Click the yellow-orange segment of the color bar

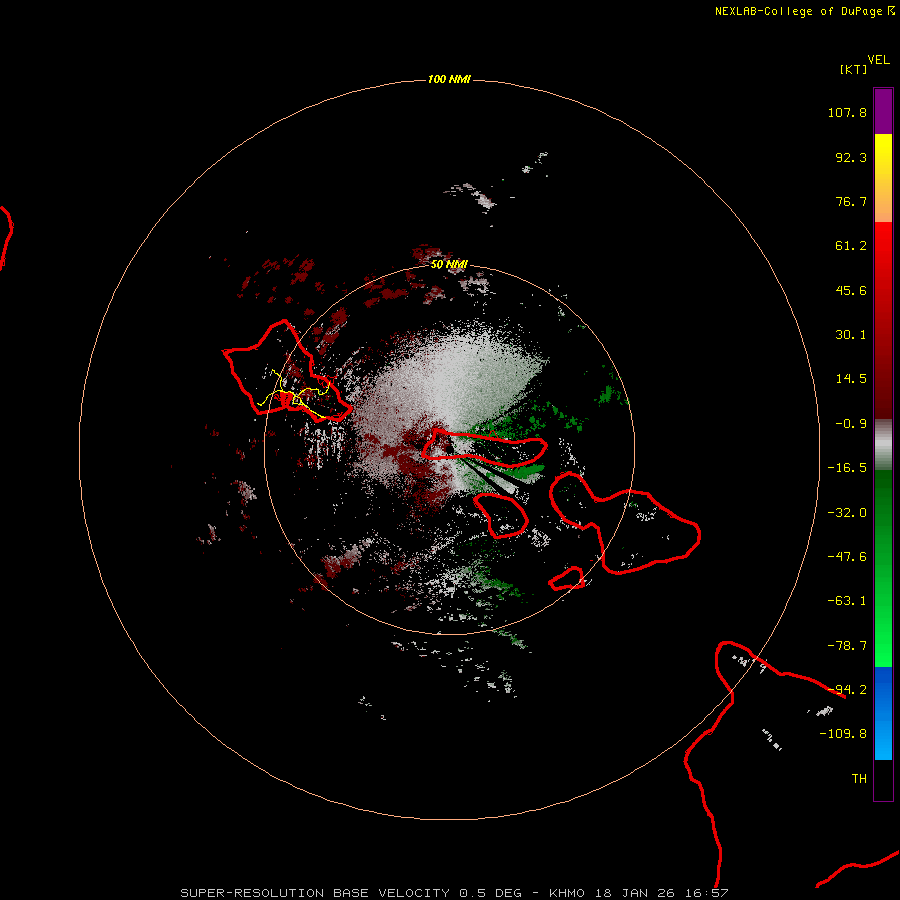(883, 178)
